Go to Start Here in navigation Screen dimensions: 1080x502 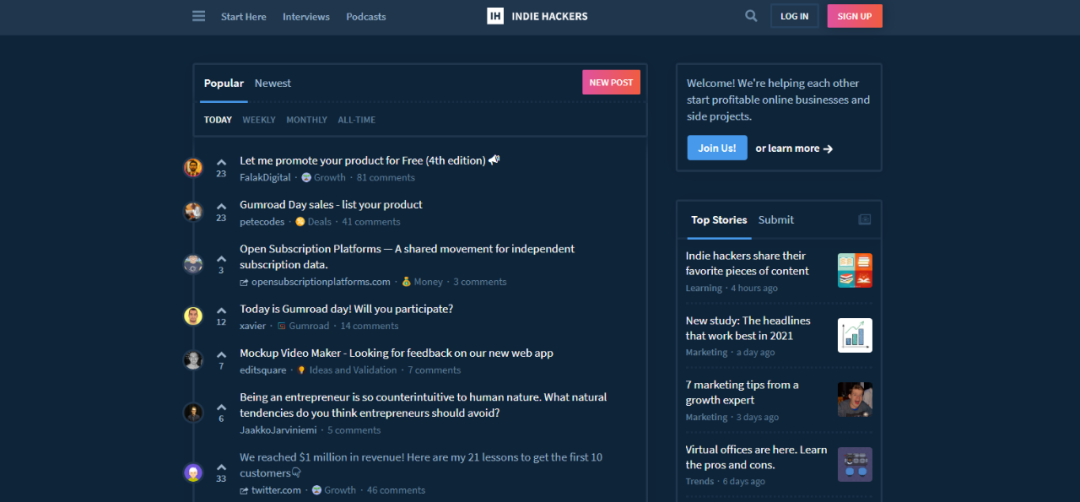coord(244,17)
